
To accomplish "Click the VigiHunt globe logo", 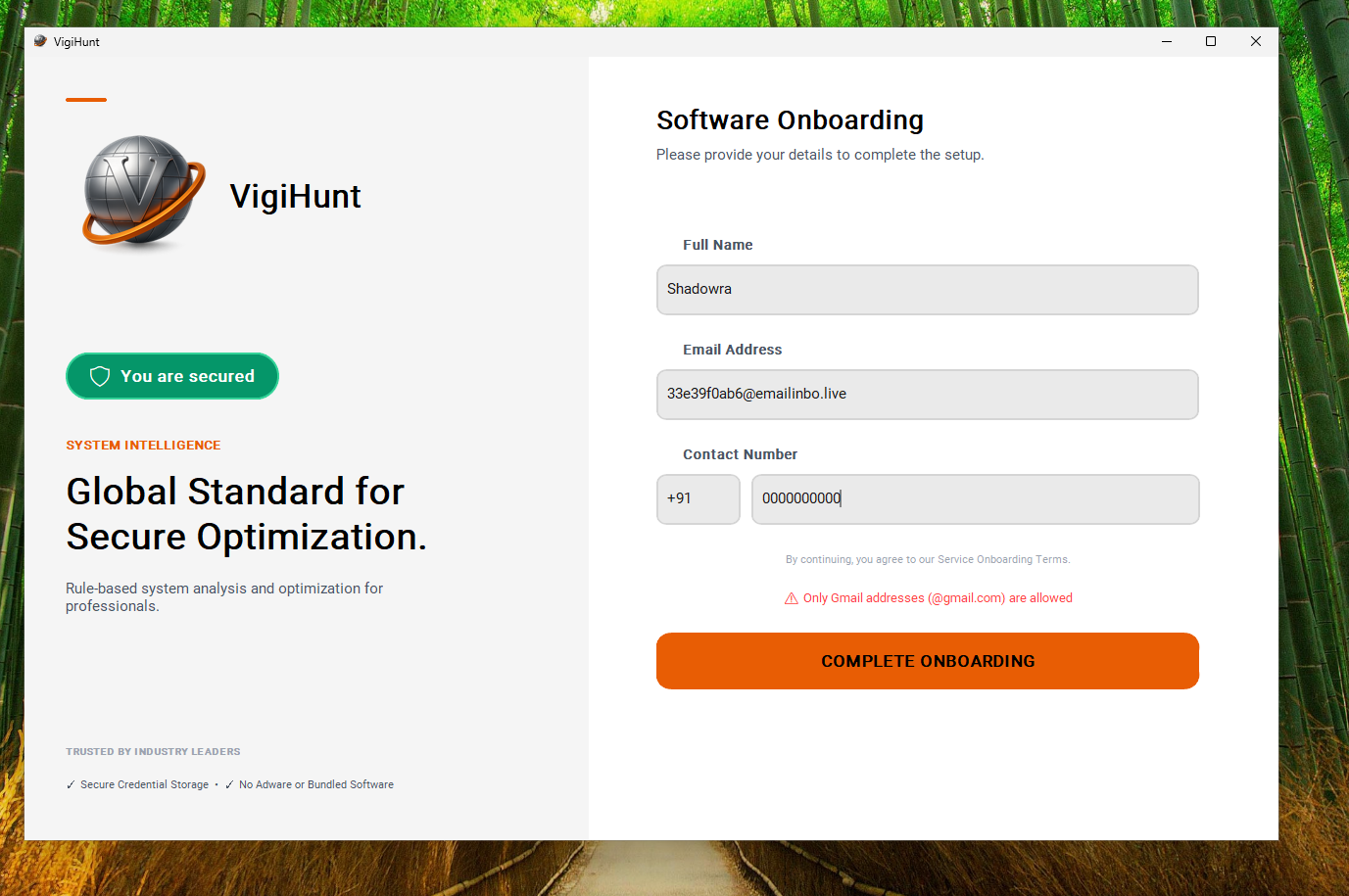I will tap(144, 191).
